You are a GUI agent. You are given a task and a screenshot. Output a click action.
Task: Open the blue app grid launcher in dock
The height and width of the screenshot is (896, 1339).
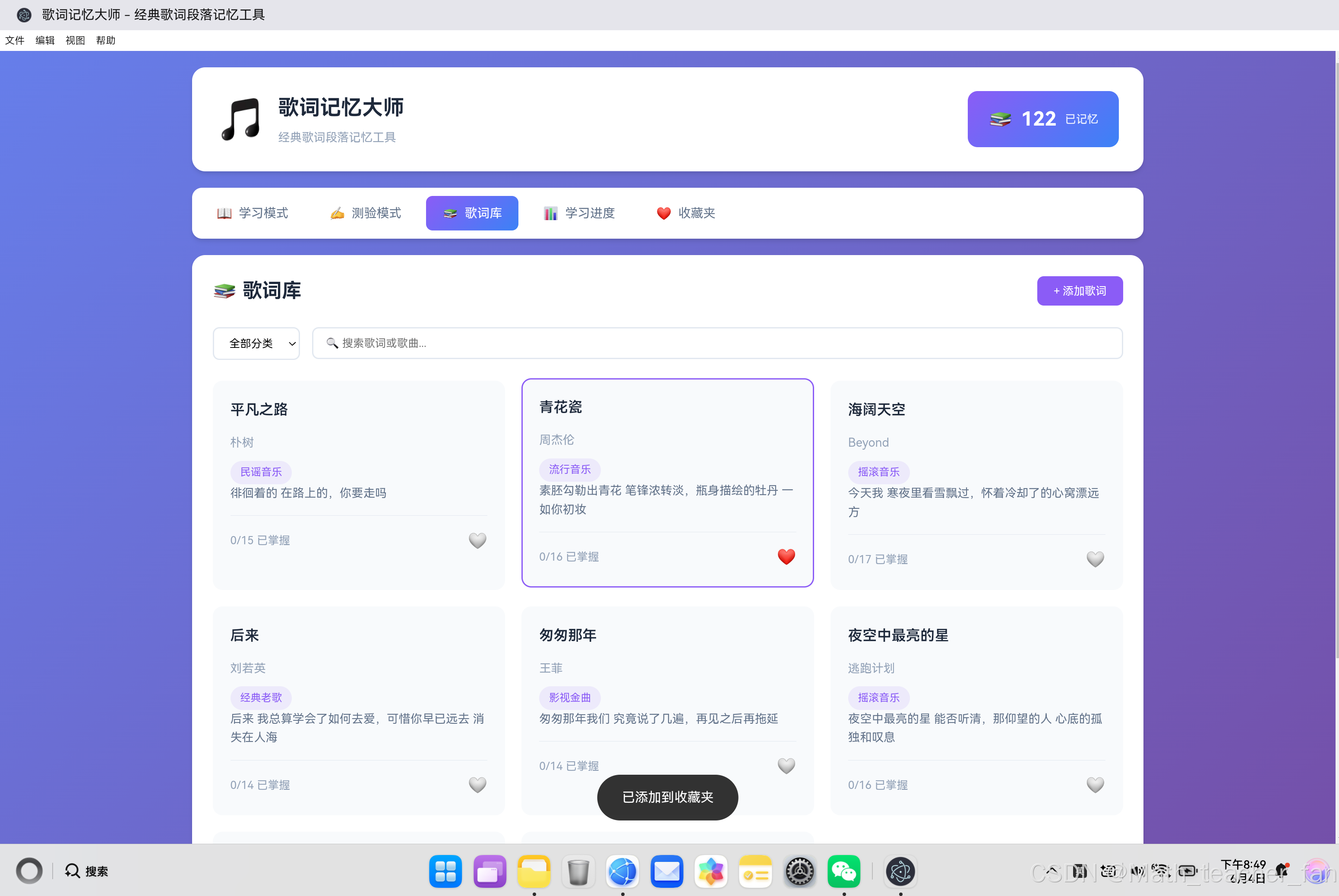[445, 871]
